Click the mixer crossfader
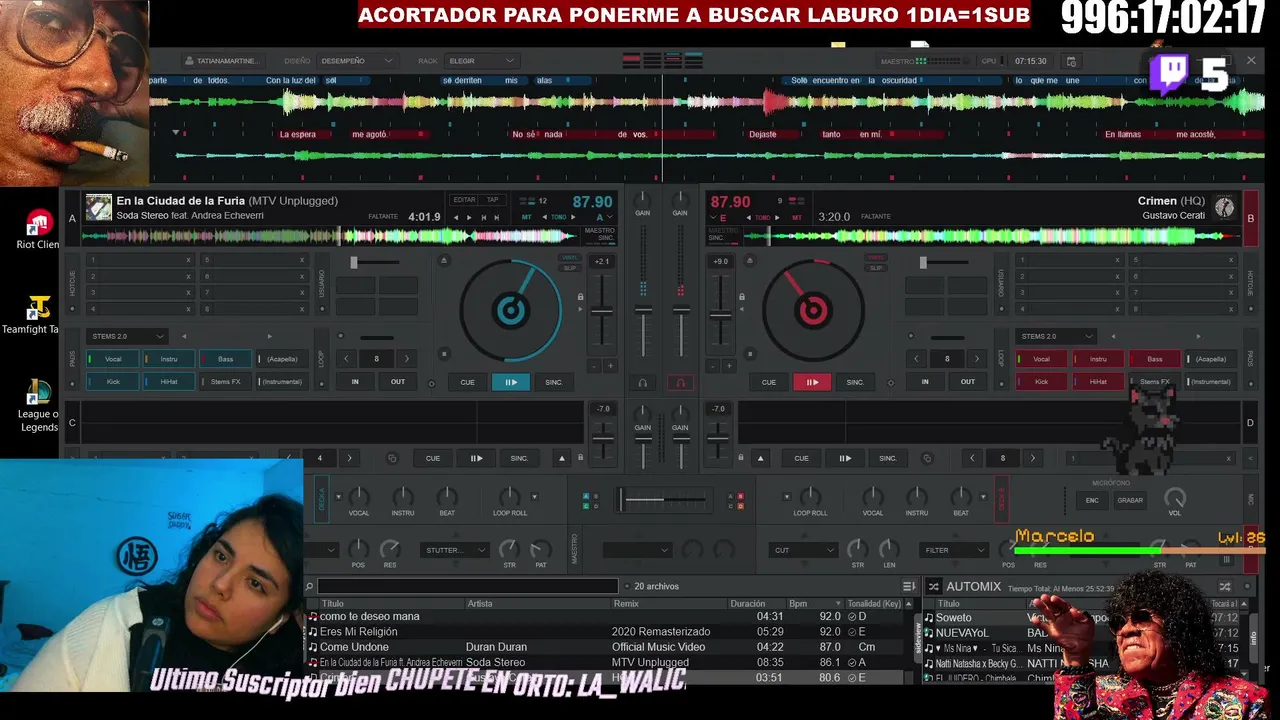Screen dimensions: 1280x720 coord(663,499)
